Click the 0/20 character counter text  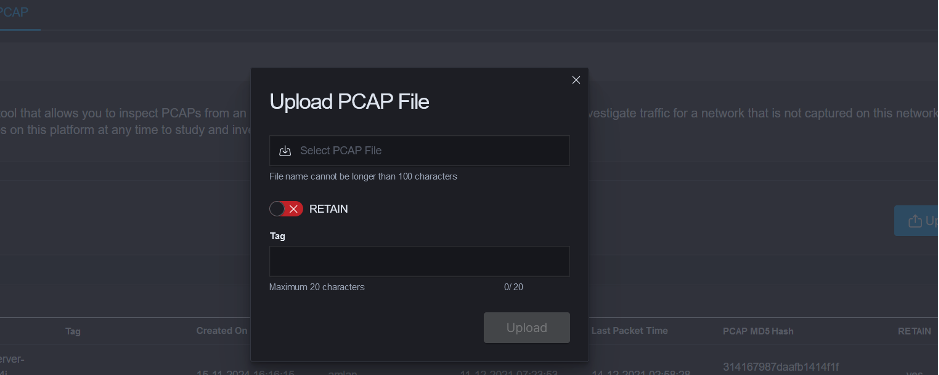tap(514, 287)
